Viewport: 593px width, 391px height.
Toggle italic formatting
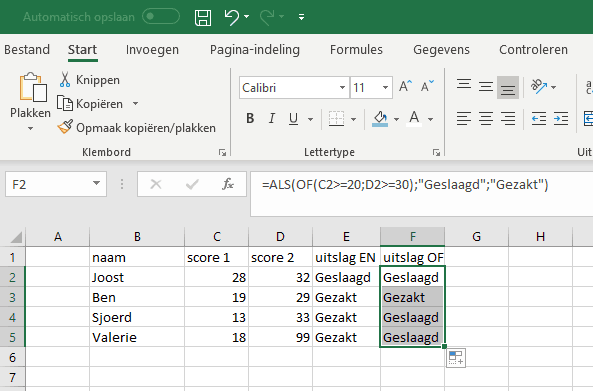(272, 118)
